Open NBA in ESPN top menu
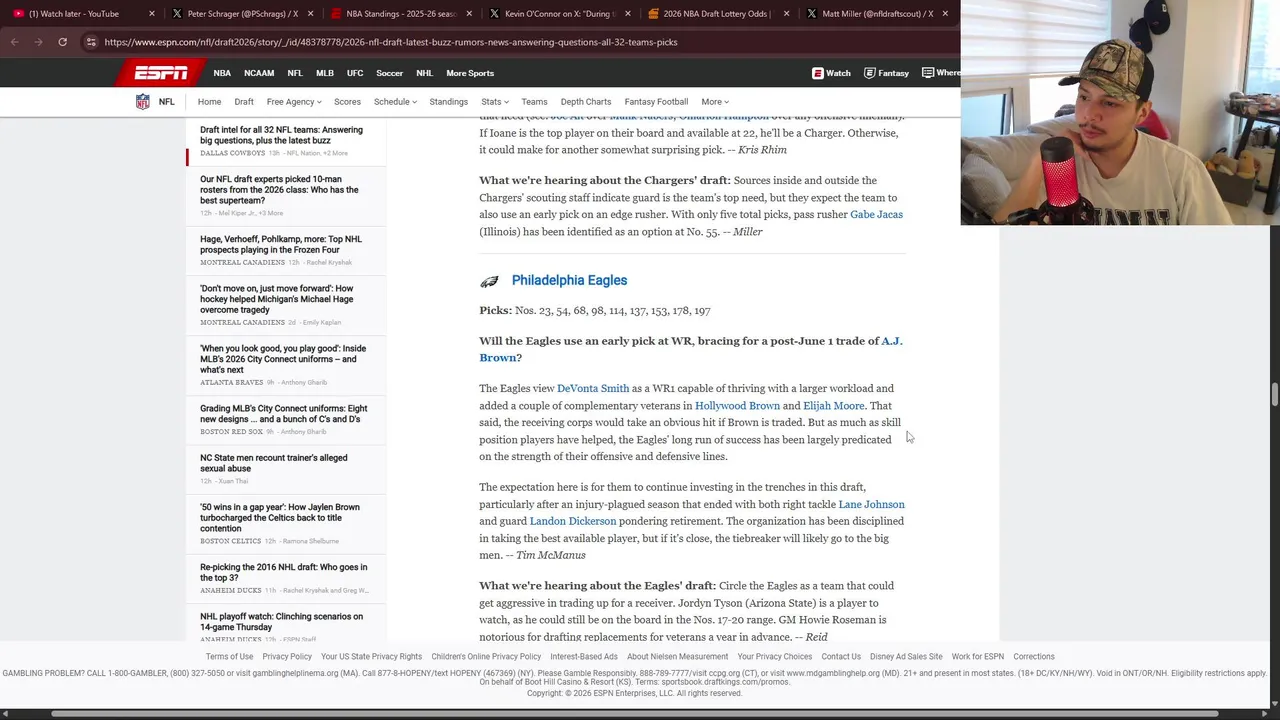 222,73
